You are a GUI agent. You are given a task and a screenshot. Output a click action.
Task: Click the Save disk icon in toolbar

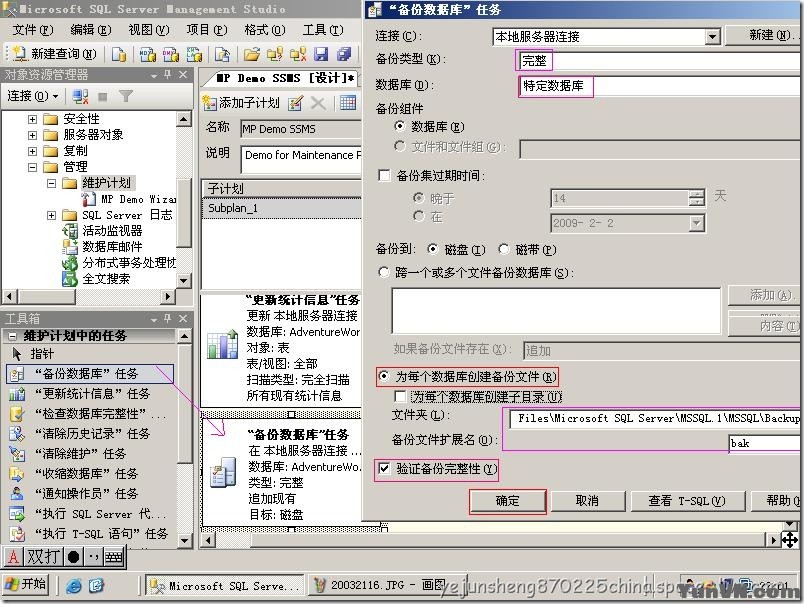[x=321, y=54]
